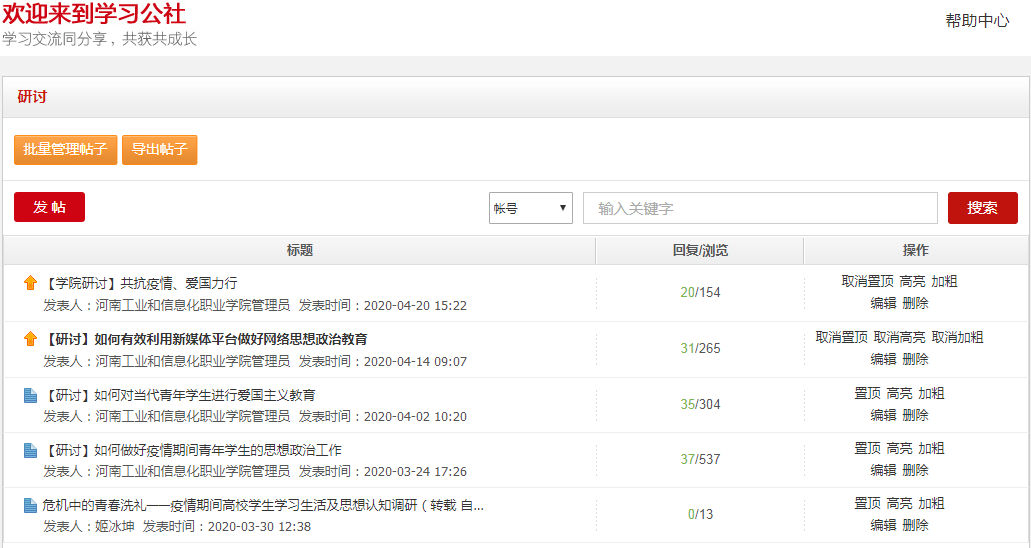Toggle 取消加粗 on the 新媒体平台 post
Screen dimensions: 1031x548
957,338
